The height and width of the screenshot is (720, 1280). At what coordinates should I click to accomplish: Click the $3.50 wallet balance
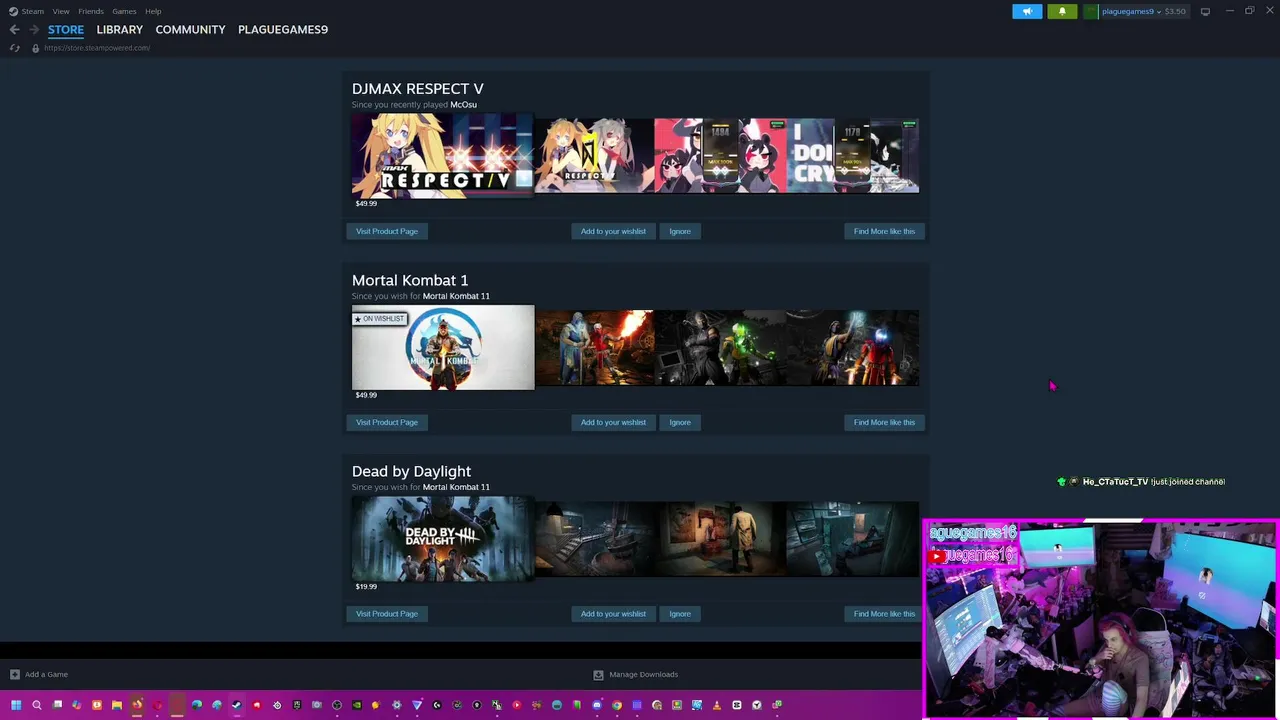tap(1175, 11)
